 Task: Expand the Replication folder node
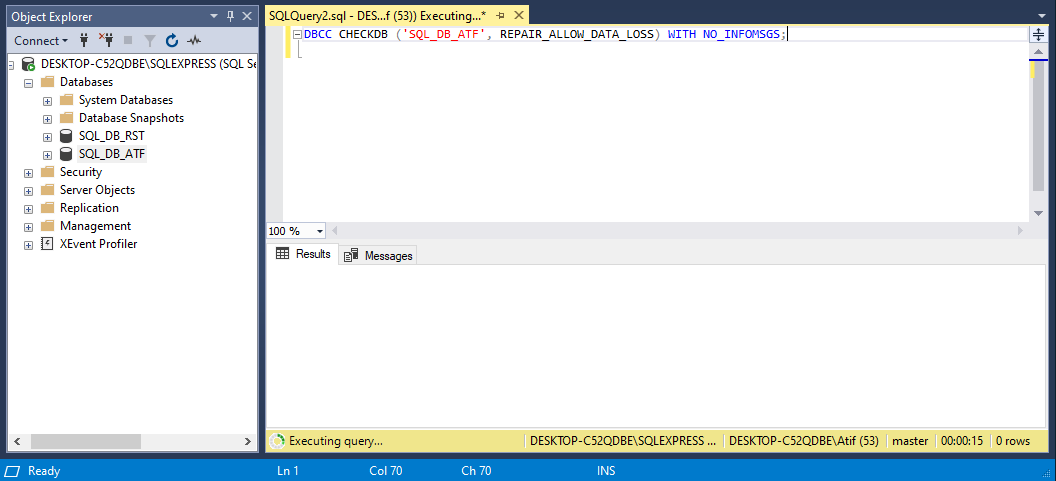click(28, 209)
